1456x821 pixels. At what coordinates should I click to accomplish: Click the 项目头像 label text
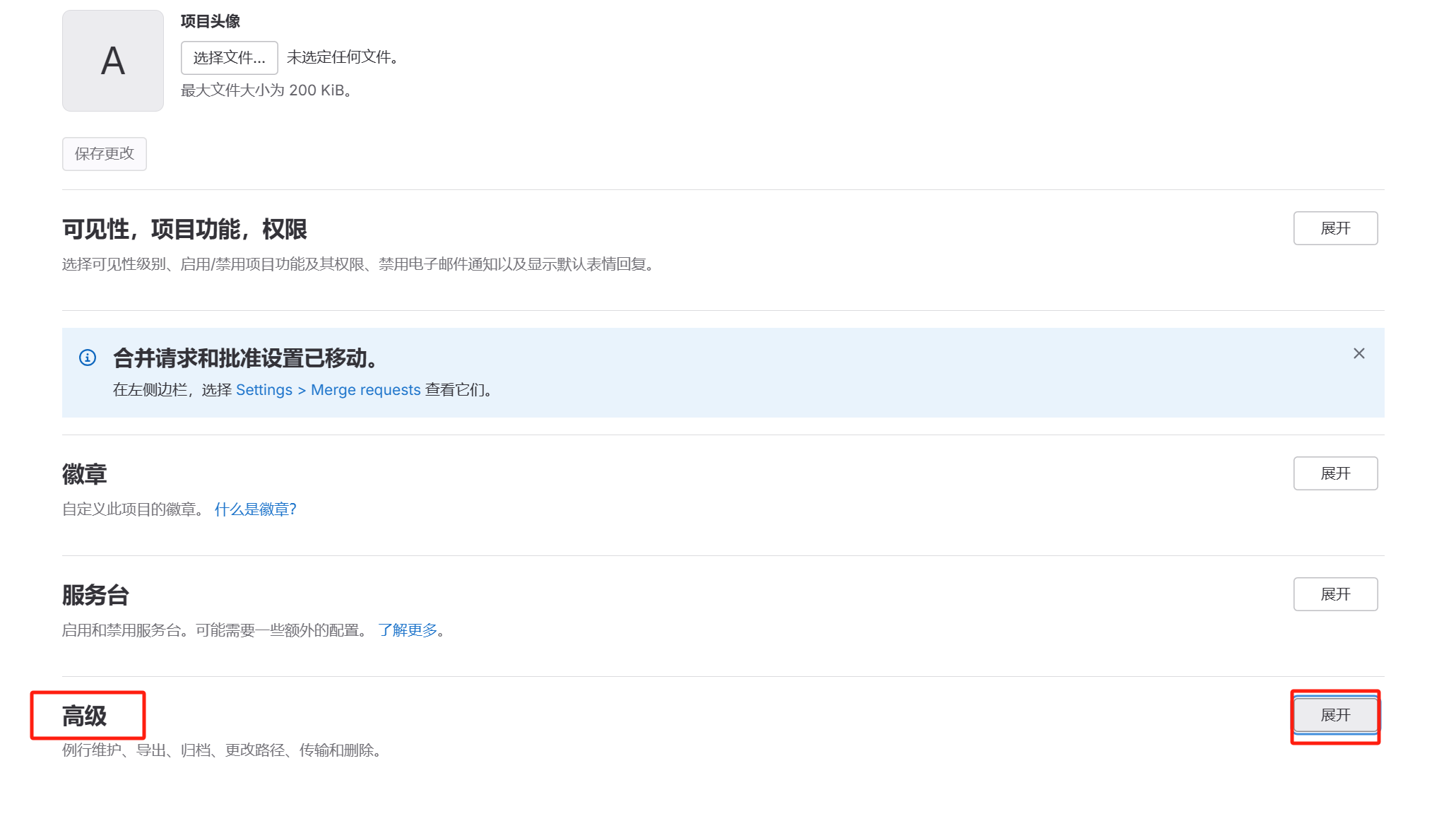(211, 21)
